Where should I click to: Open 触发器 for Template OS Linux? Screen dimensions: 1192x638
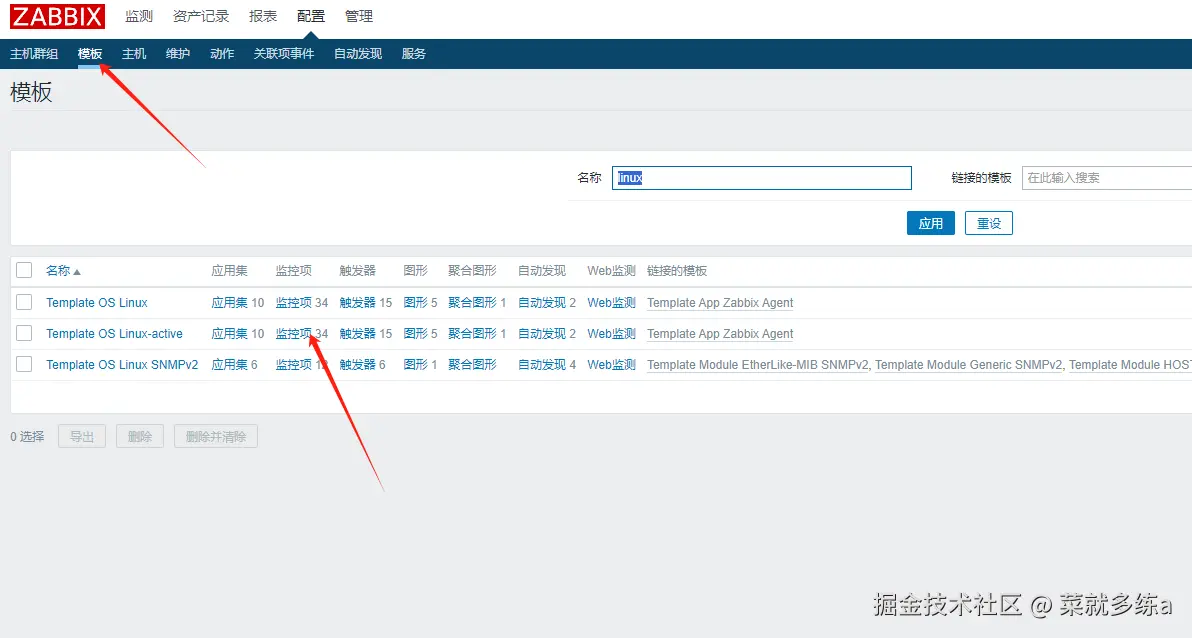(x=357, y=303)
